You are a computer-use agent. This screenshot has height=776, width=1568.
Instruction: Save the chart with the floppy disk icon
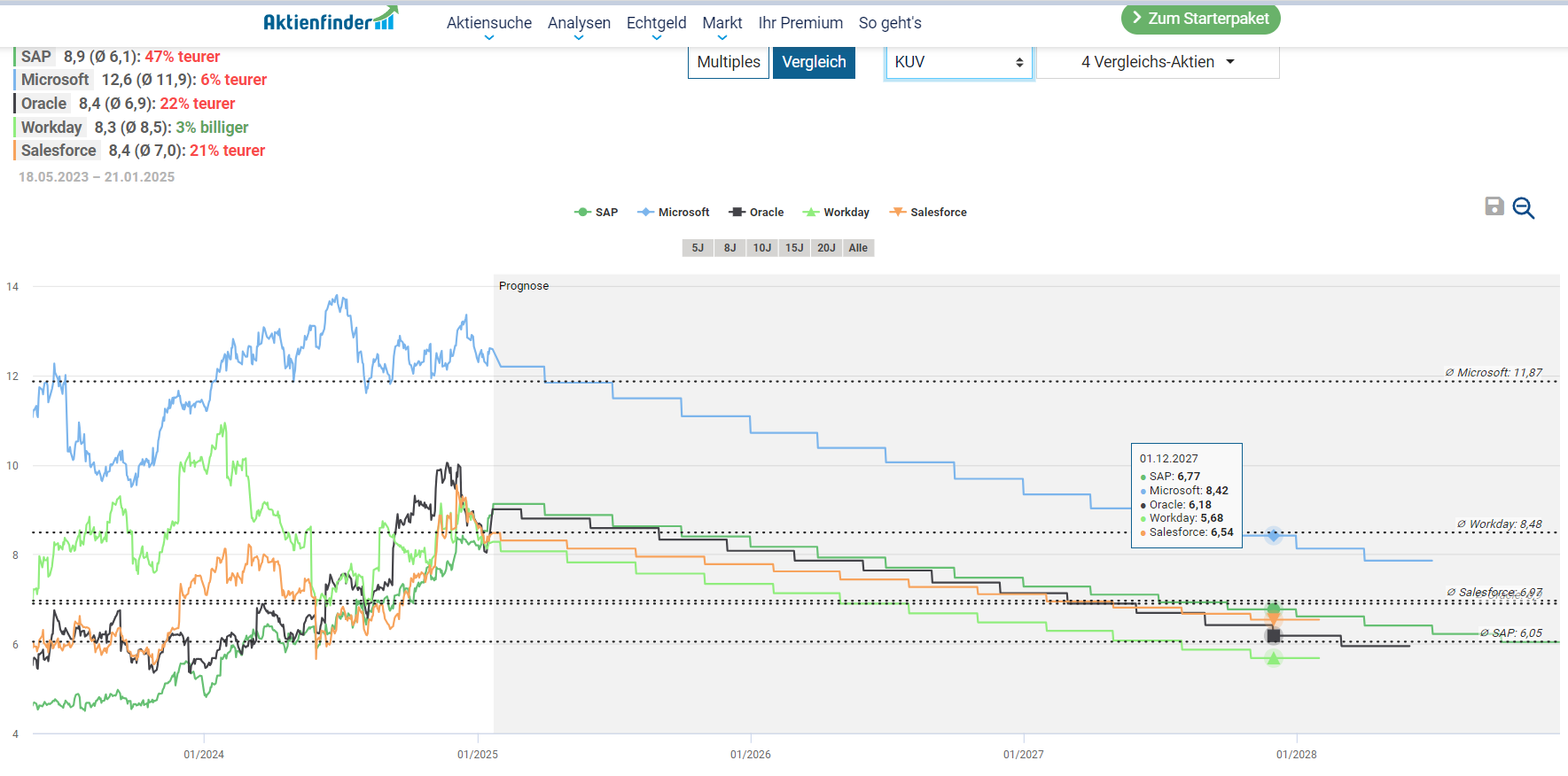point(1494,206)
